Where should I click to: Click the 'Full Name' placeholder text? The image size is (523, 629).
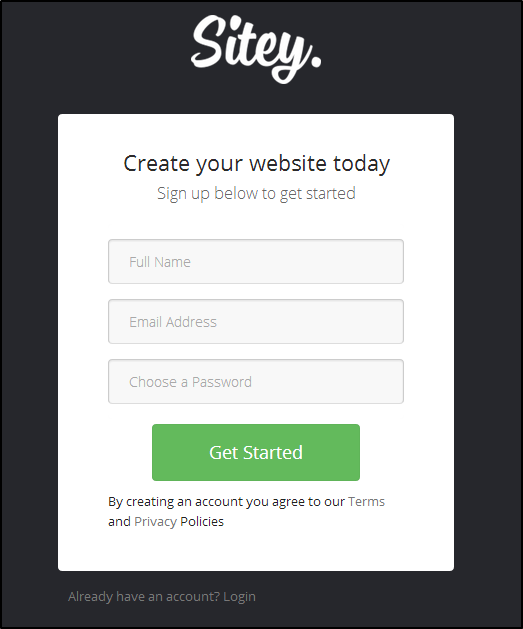[x=160, y=262]
